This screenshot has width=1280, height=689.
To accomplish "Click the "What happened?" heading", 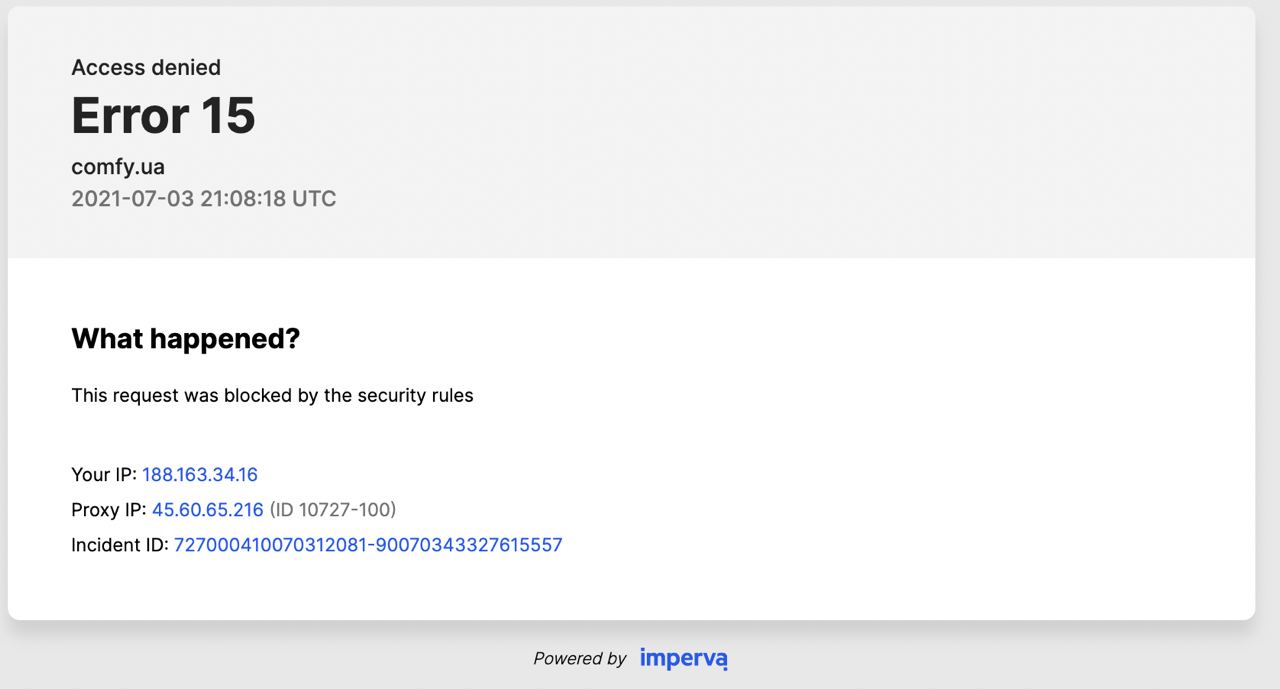I will click(x=185, y=339).
